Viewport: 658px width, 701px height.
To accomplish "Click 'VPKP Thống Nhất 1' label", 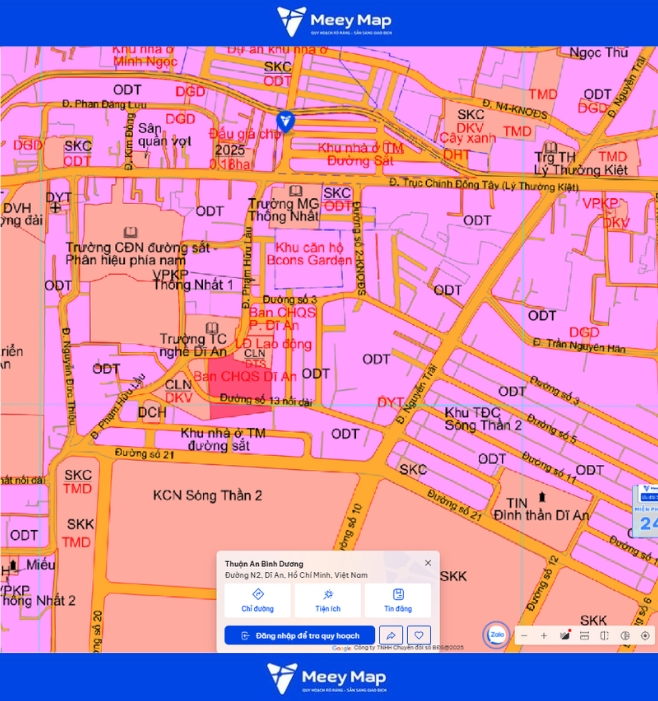I will [x=193, y=280].
